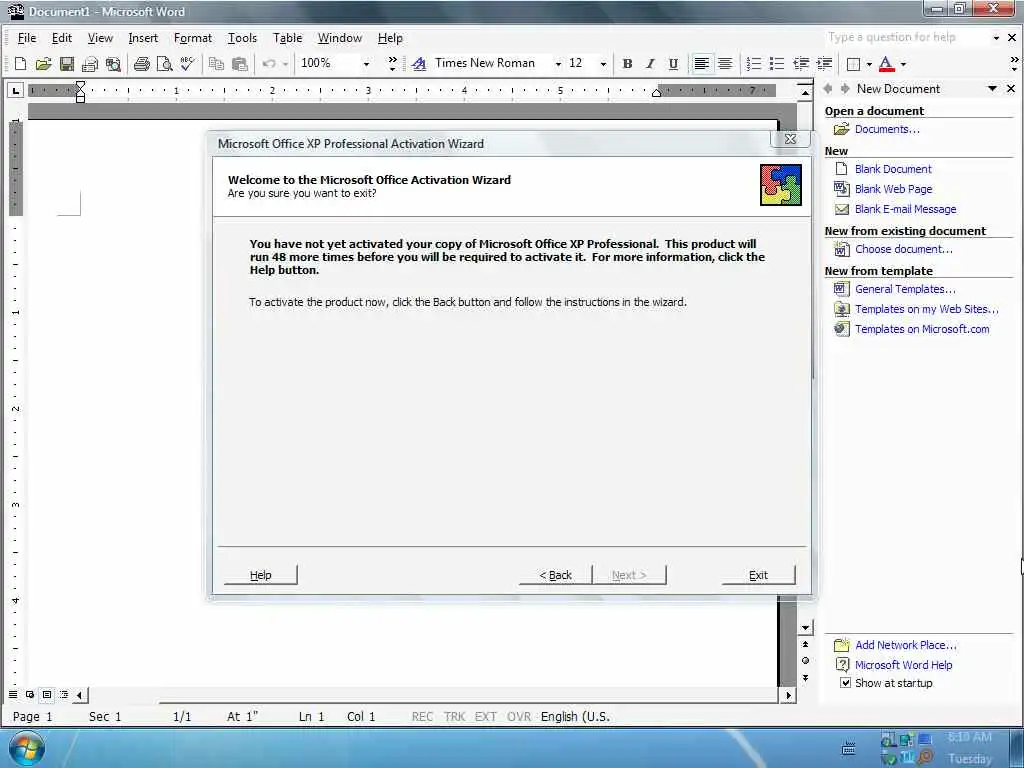Open the font size 12 dropdown
The width and height of the screenshot is (1024, 768).
603,63
